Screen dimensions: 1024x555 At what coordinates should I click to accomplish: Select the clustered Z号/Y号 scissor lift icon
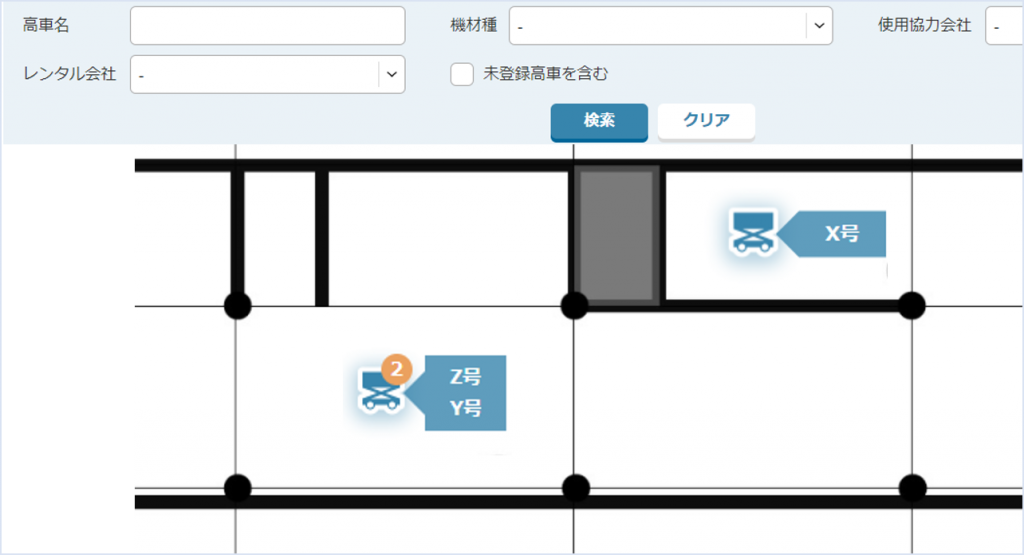(380, 391)
